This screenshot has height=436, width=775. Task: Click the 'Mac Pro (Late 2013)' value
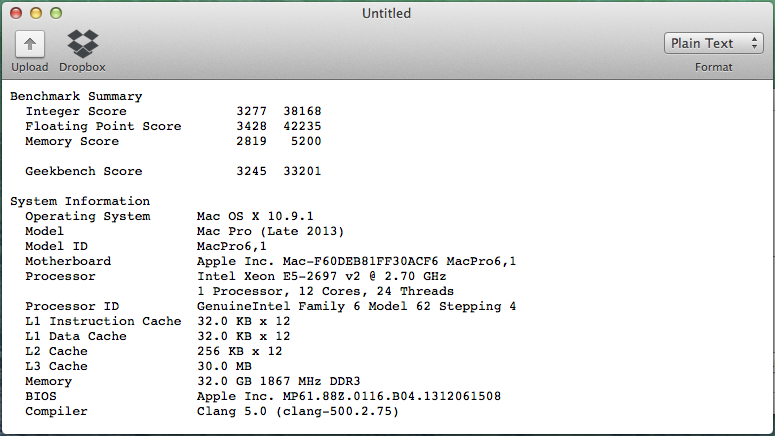270,231
